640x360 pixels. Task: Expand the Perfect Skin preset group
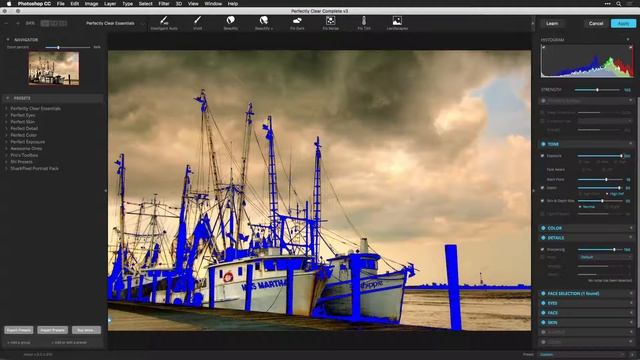(x=6, y=122)
